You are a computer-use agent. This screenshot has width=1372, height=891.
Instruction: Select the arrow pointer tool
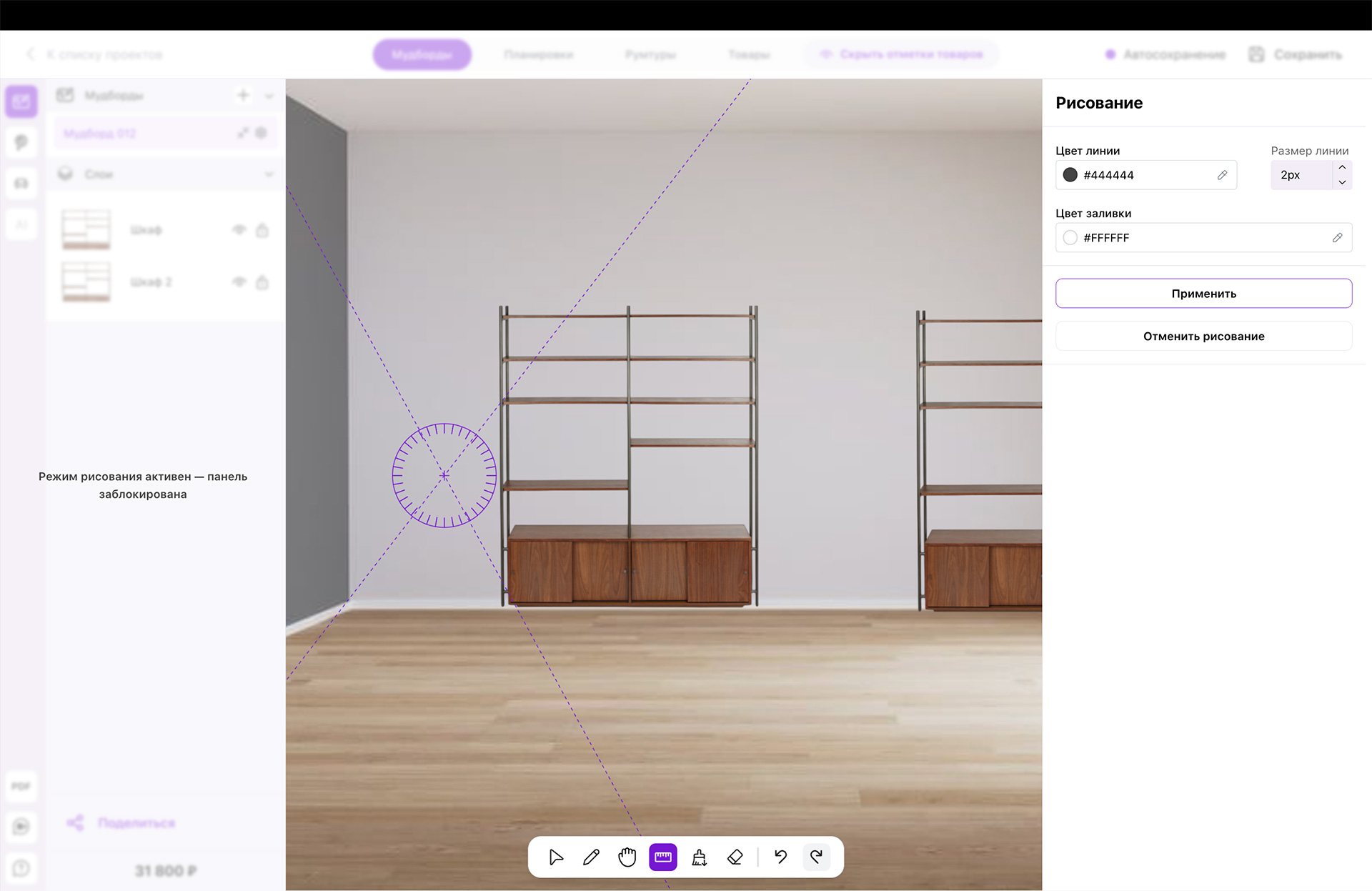pos(556,857)
